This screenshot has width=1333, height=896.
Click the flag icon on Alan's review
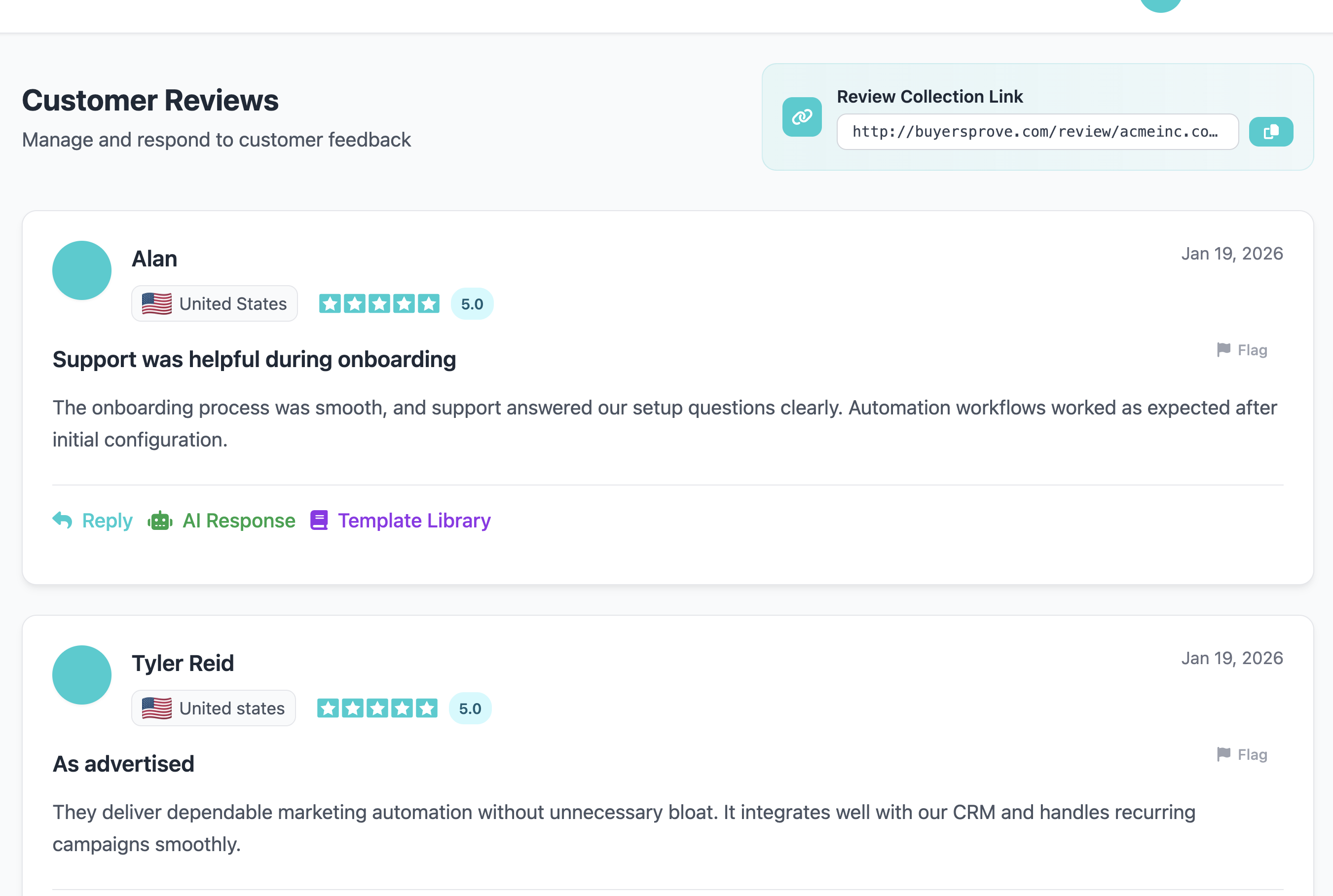click(x=1223, y=350)
